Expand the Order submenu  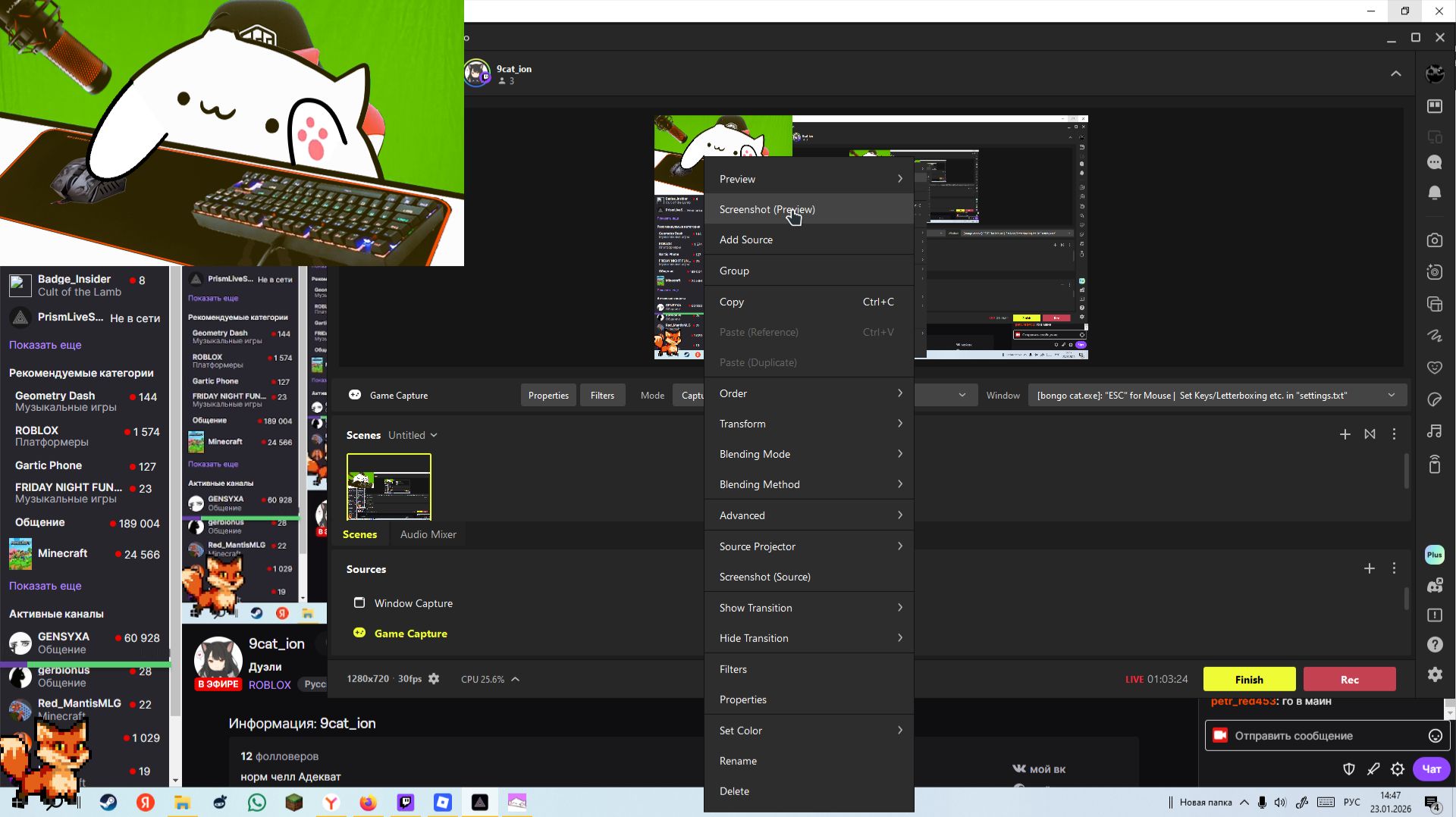809,393
